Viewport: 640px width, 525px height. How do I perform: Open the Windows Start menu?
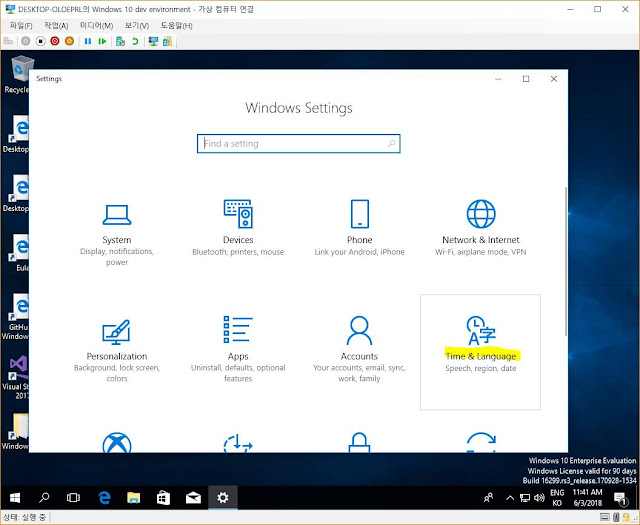(15, 498)
